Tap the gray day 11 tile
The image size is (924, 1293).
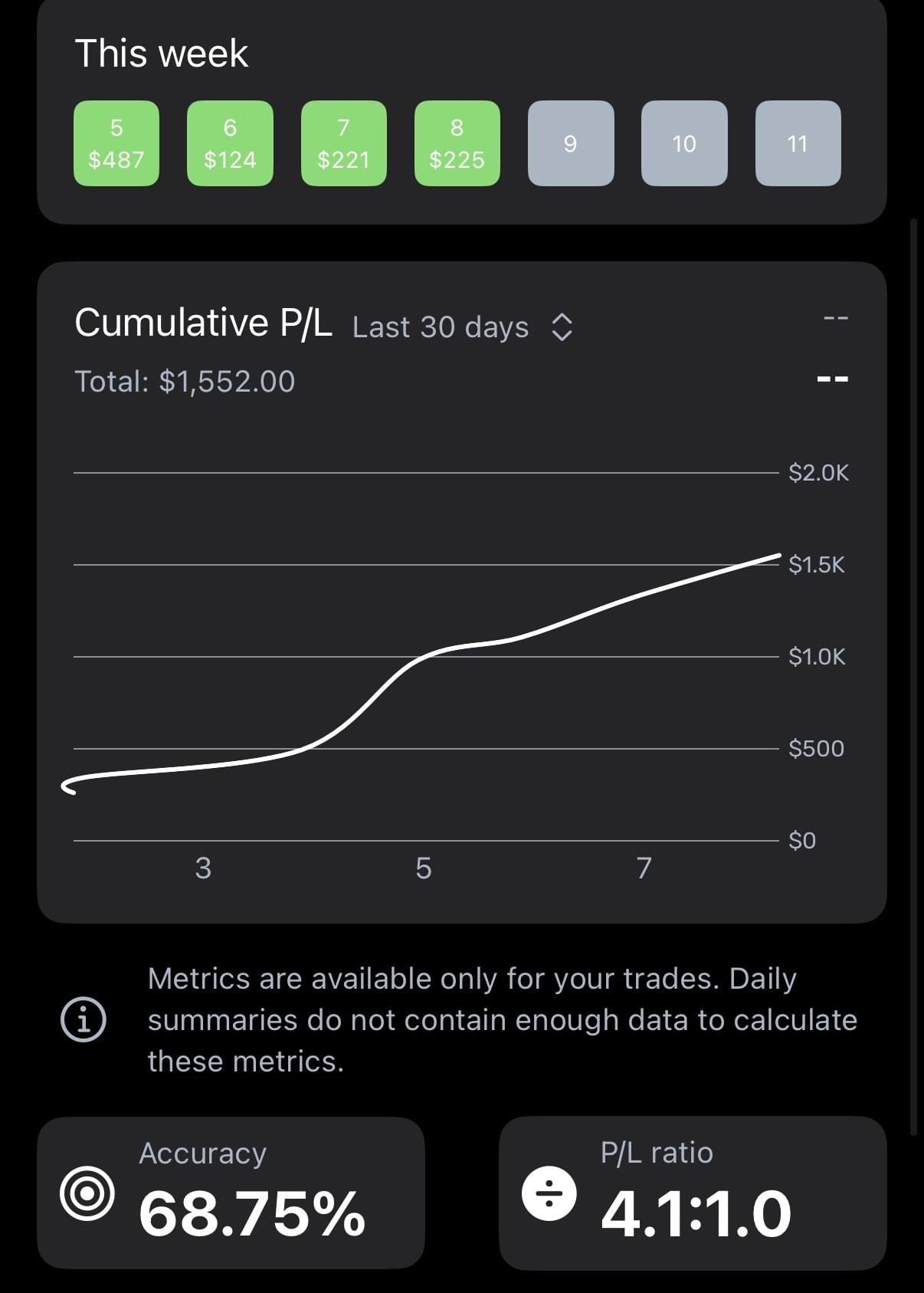[798, 143]
